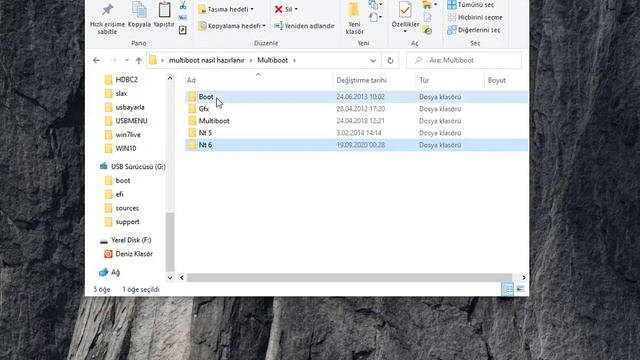Screen dimensions: 640x360
Task: Open sources folder under USB drive
Action: point(122,208)
